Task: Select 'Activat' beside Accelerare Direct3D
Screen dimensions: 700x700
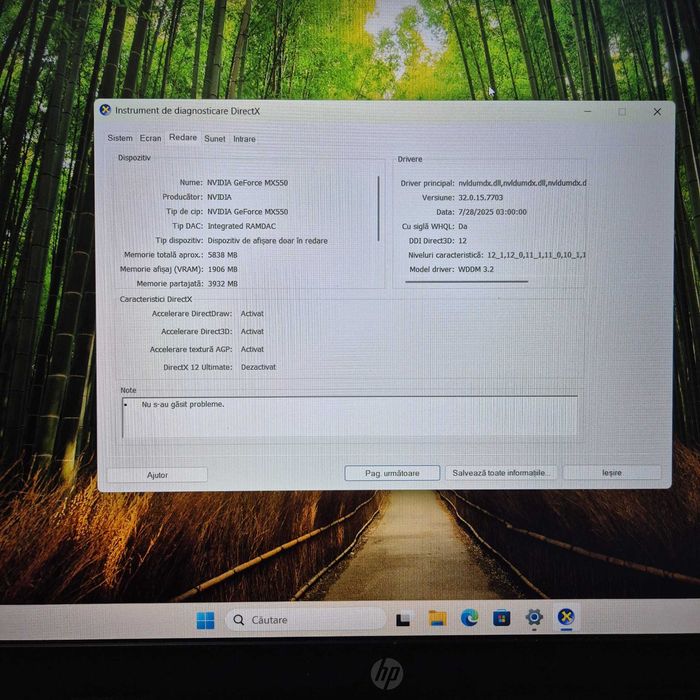Action: click(252, 331)
